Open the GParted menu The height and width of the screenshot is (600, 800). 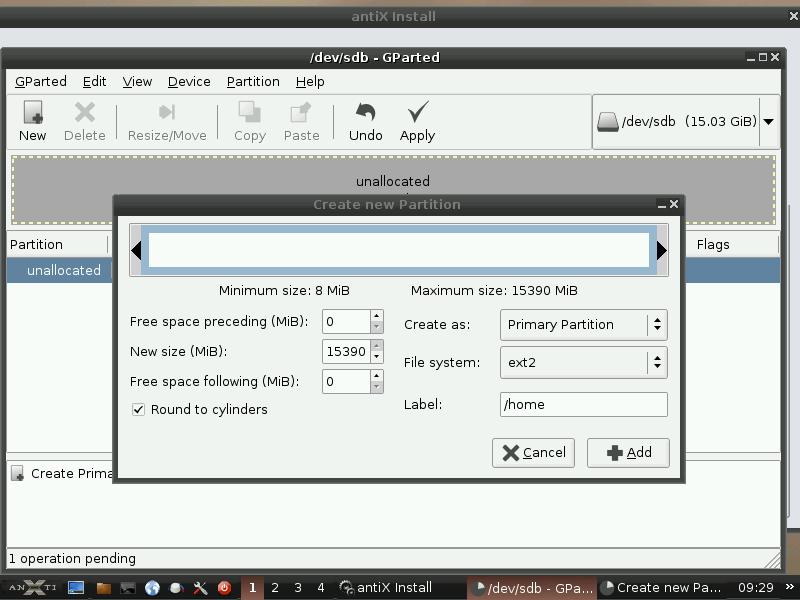pos(41,82)
